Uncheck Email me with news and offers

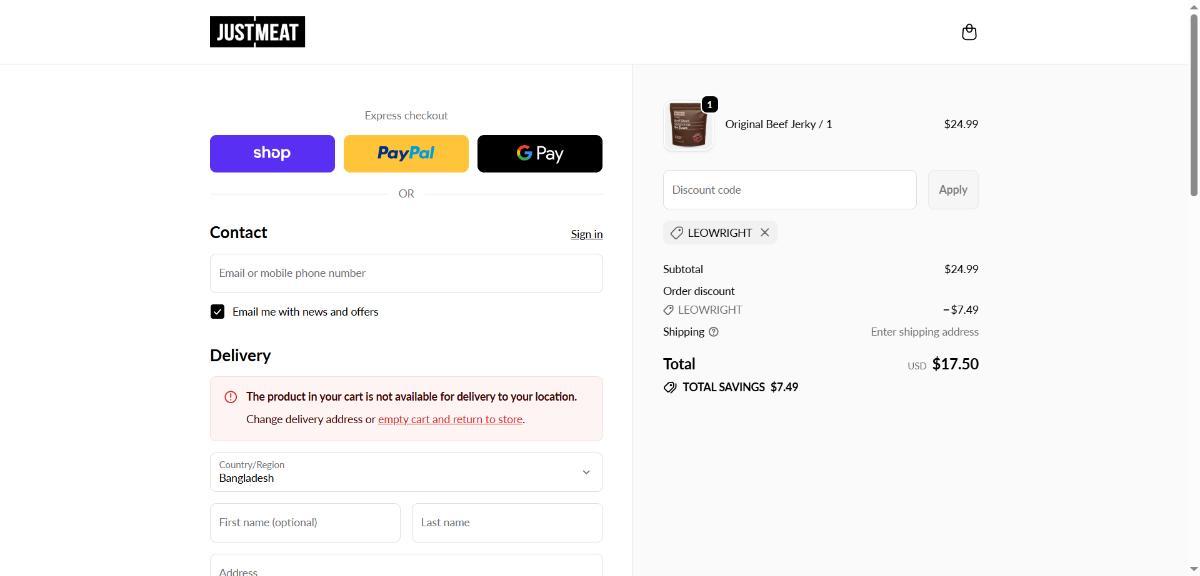pos(217,312)
